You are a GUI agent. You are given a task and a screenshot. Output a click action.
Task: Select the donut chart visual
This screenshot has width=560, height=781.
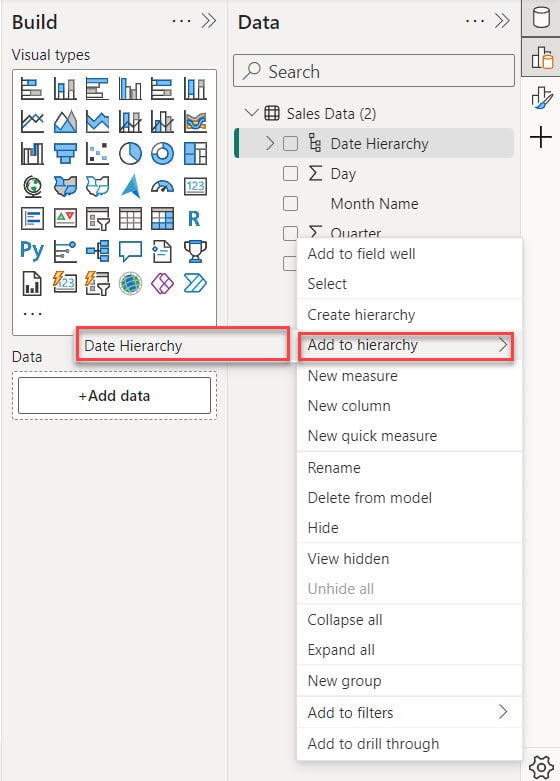click(162, 154)
